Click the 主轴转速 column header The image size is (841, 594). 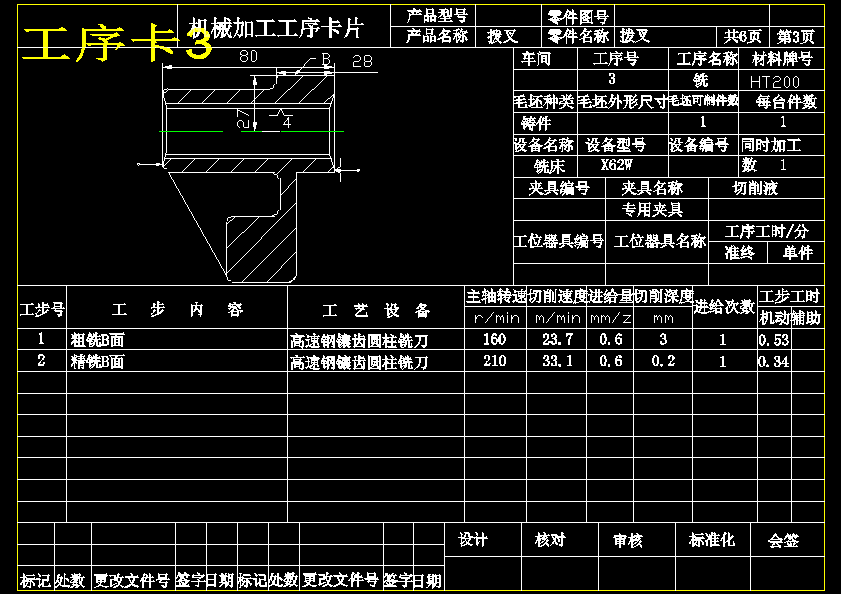(x=496, y=296)
